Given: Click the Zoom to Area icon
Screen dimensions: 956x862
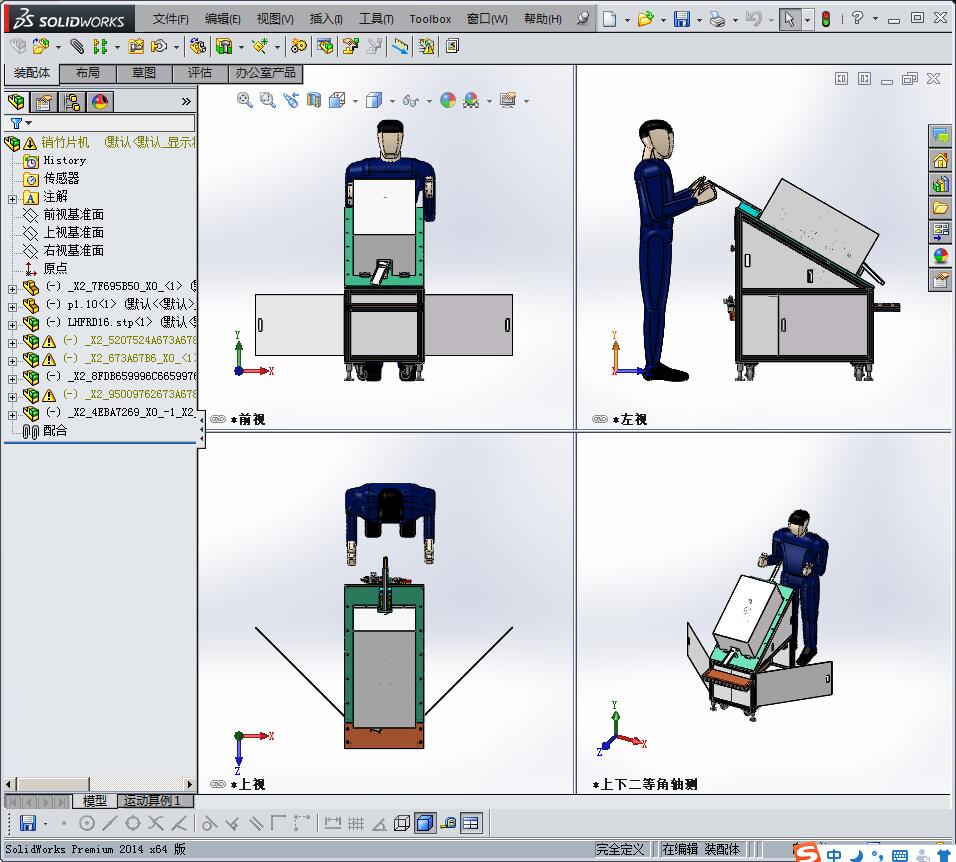Looking at the screenshot, I should click(x=268, y=100).
